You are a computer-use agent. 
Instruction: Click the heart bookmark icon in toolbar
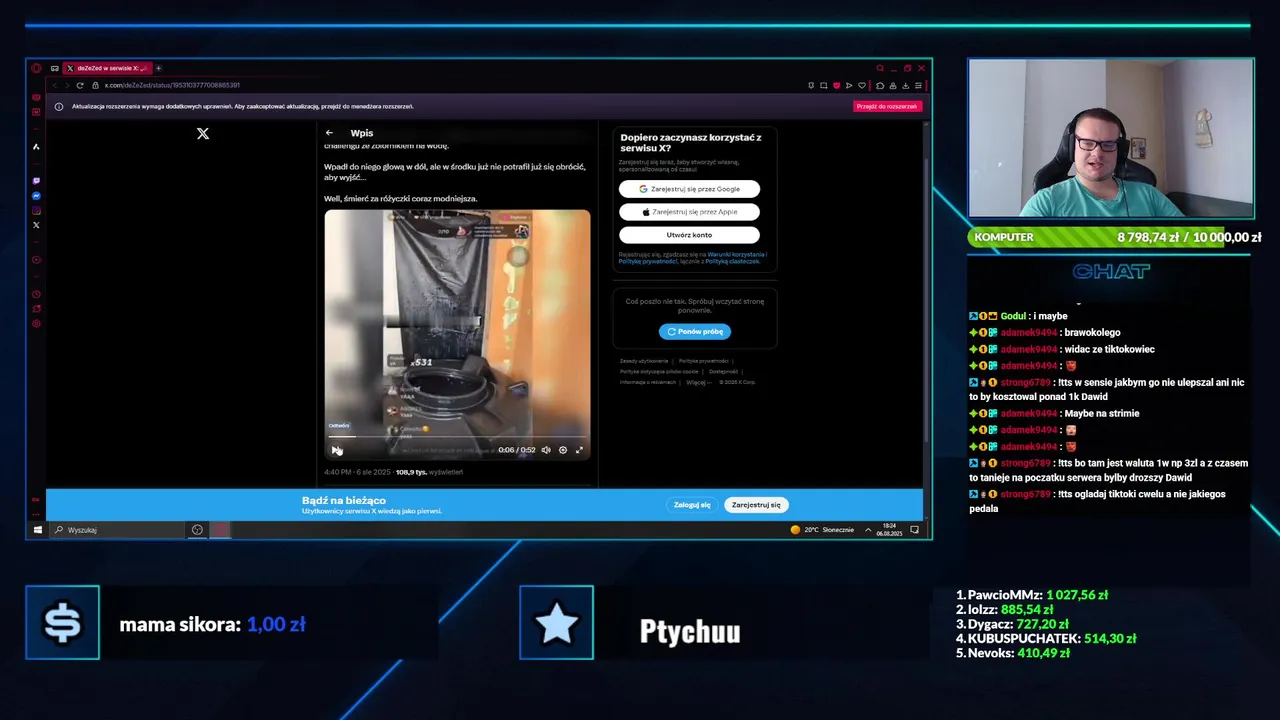tap(861, 85)
